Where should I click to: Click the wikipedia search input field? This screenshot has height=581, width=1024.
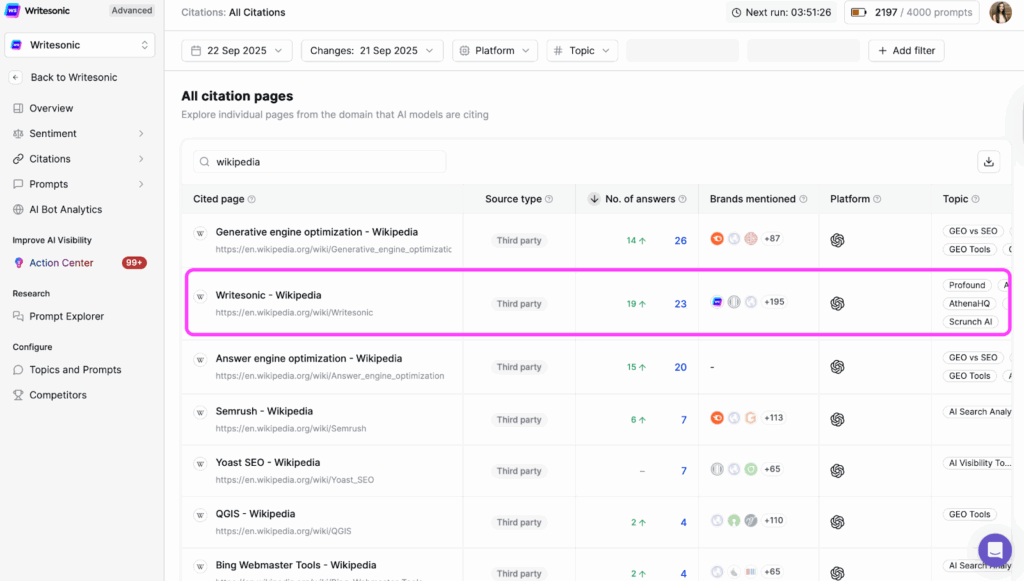tap(319, 162)
